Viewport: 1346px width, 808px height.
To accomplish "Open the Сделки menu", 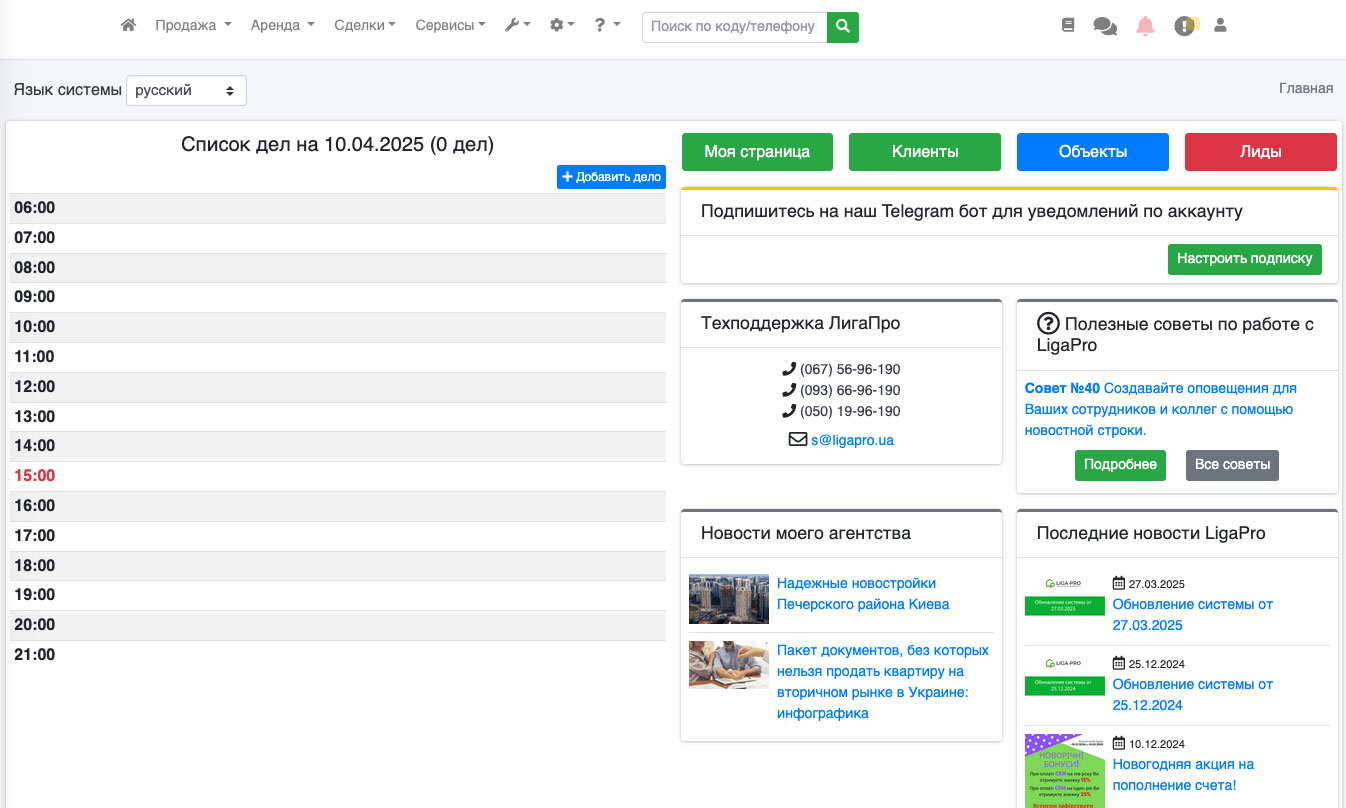I will click(x=364, y=26).
